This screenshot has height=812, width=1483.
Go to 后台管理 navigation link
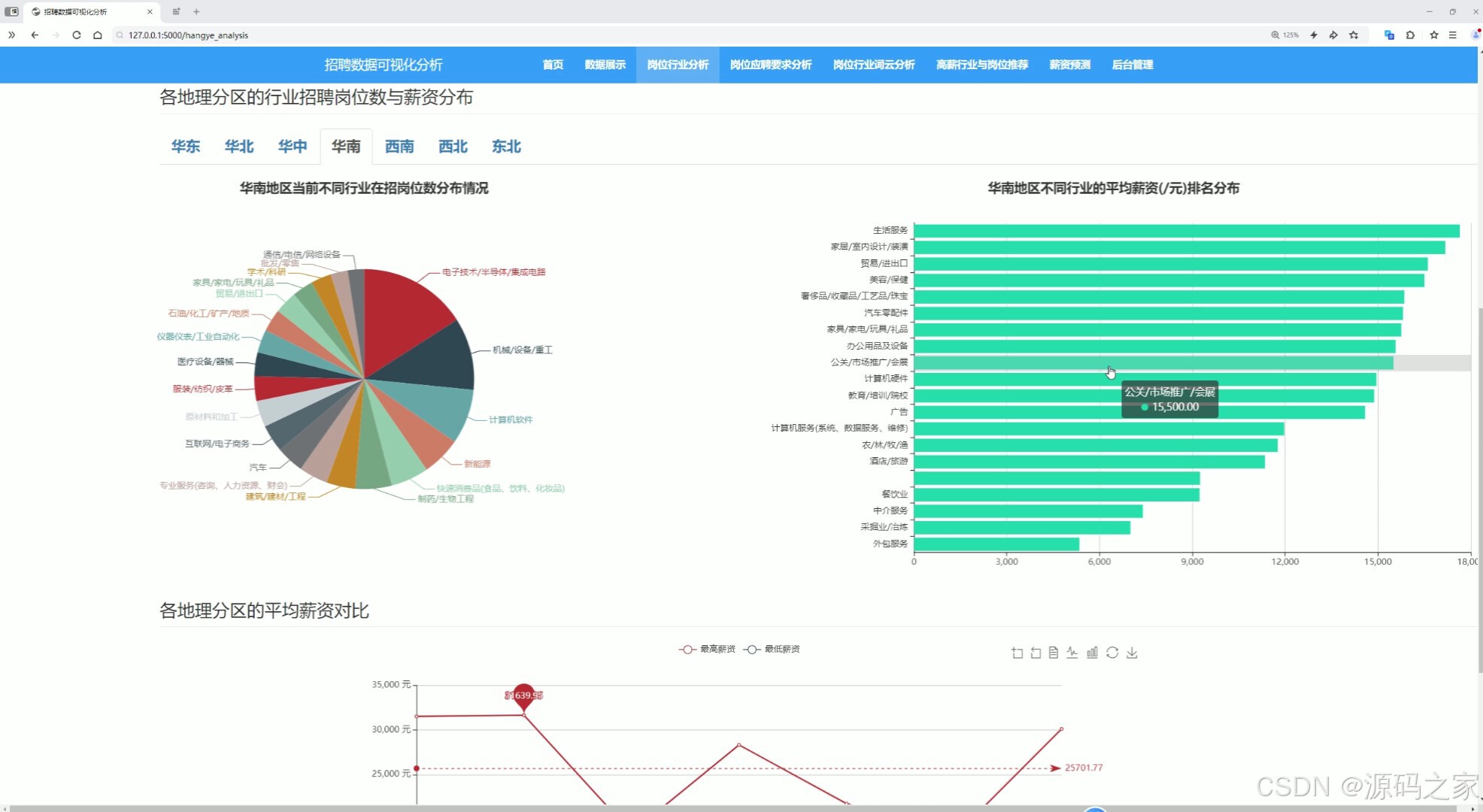click(1132, 65)
